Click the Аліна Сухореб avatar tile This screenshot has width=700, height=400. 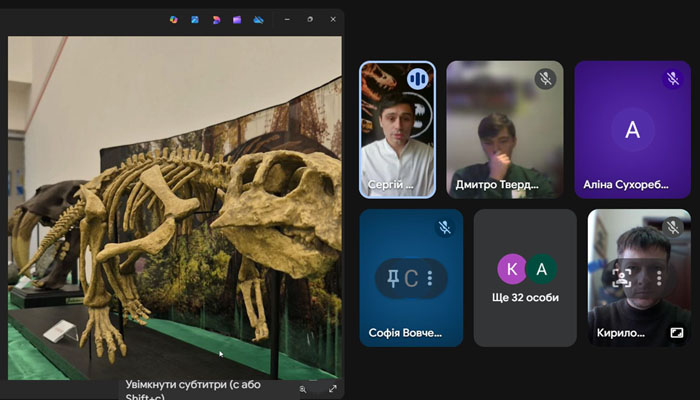[632, 130]
